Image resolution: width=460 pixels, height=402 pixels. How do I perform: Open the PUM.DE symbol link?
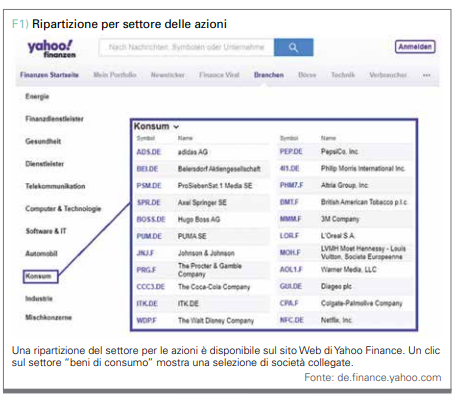pyautogui.click(x=149, y=236)
